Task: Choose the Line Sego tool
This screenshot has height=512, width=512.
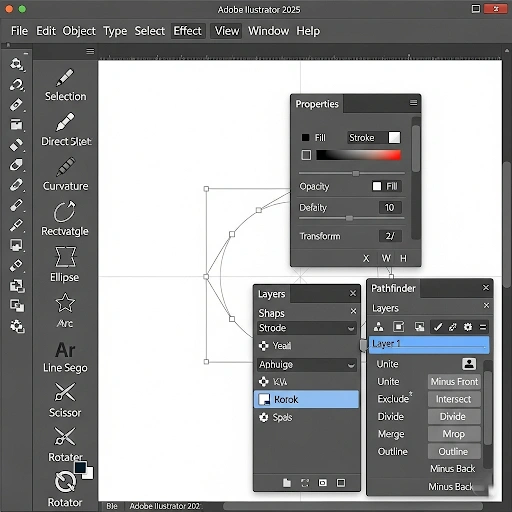Action: 65,357
